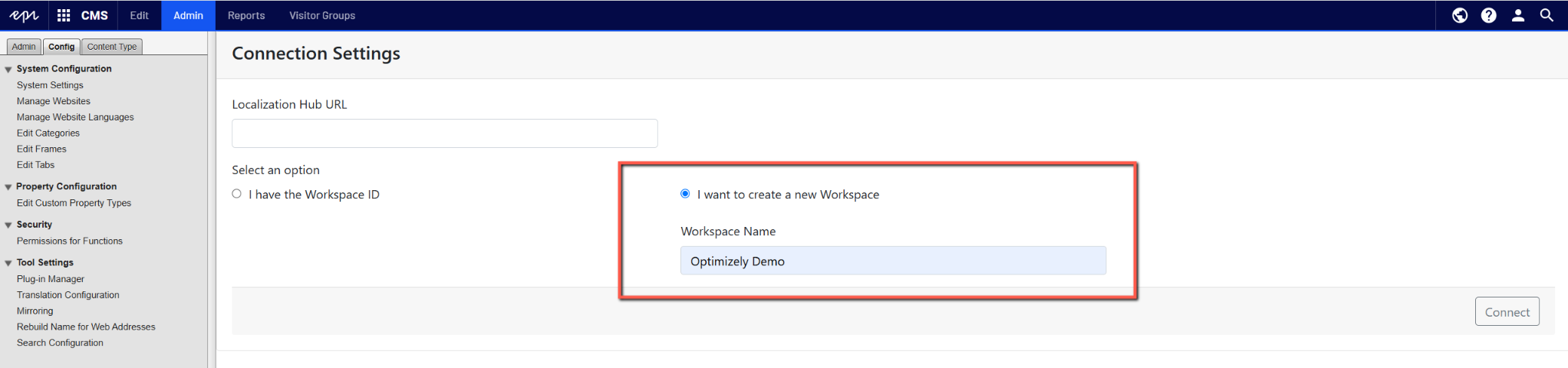Open the apps grid menu
The height and width of the screenshot is (368, 1568).
tap(64, 15)
